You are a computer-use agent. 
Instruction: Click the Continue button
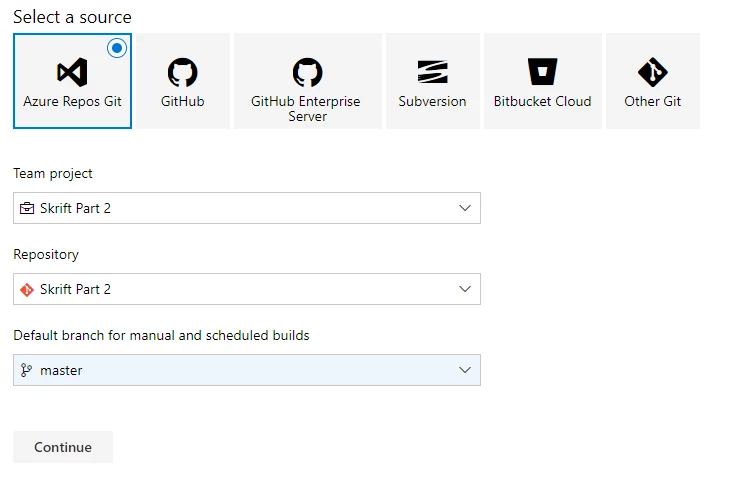pos(63,447)
